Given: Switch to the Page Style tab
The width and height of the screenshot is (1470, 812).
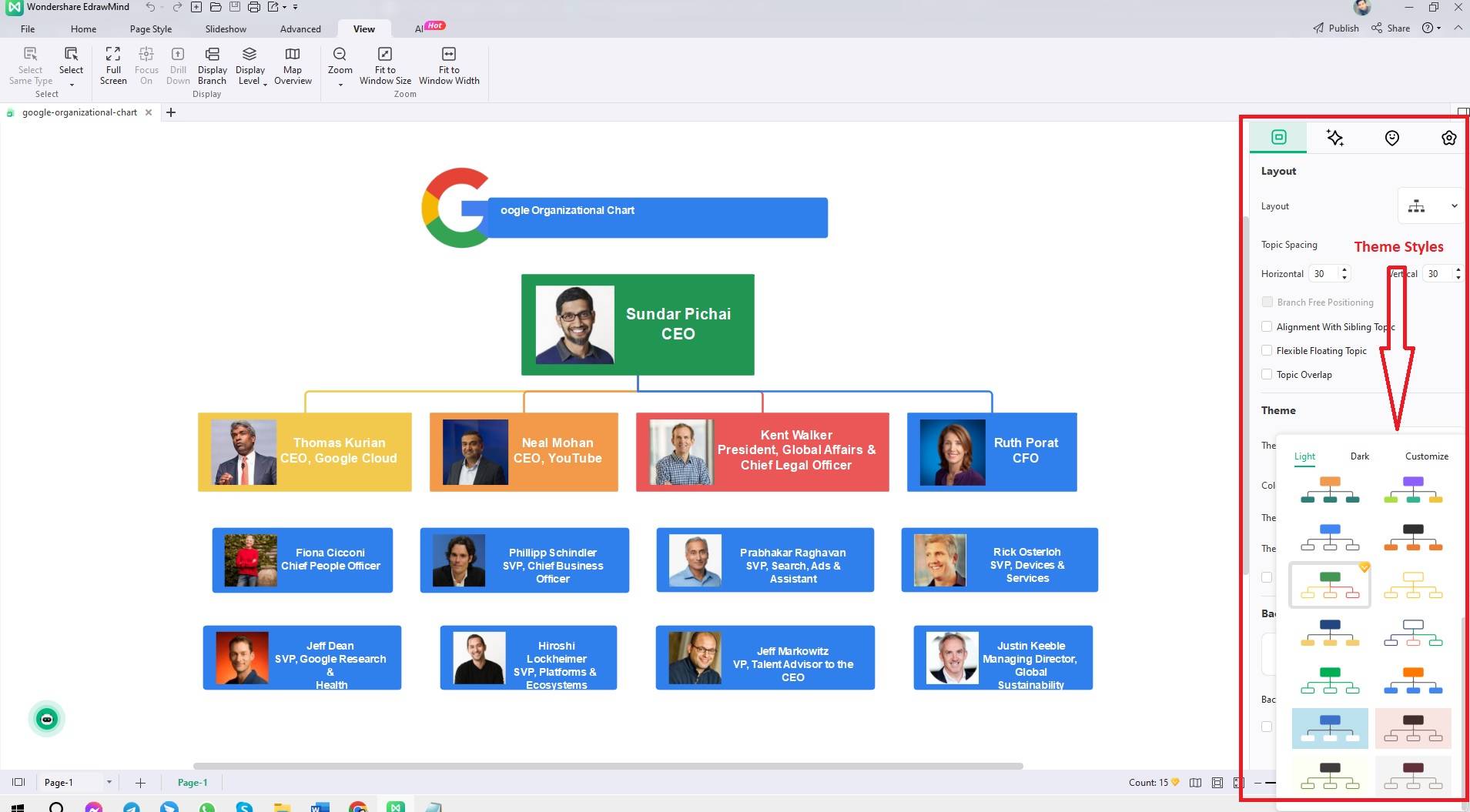Looking at the screenshot, I should pos(151,28).
